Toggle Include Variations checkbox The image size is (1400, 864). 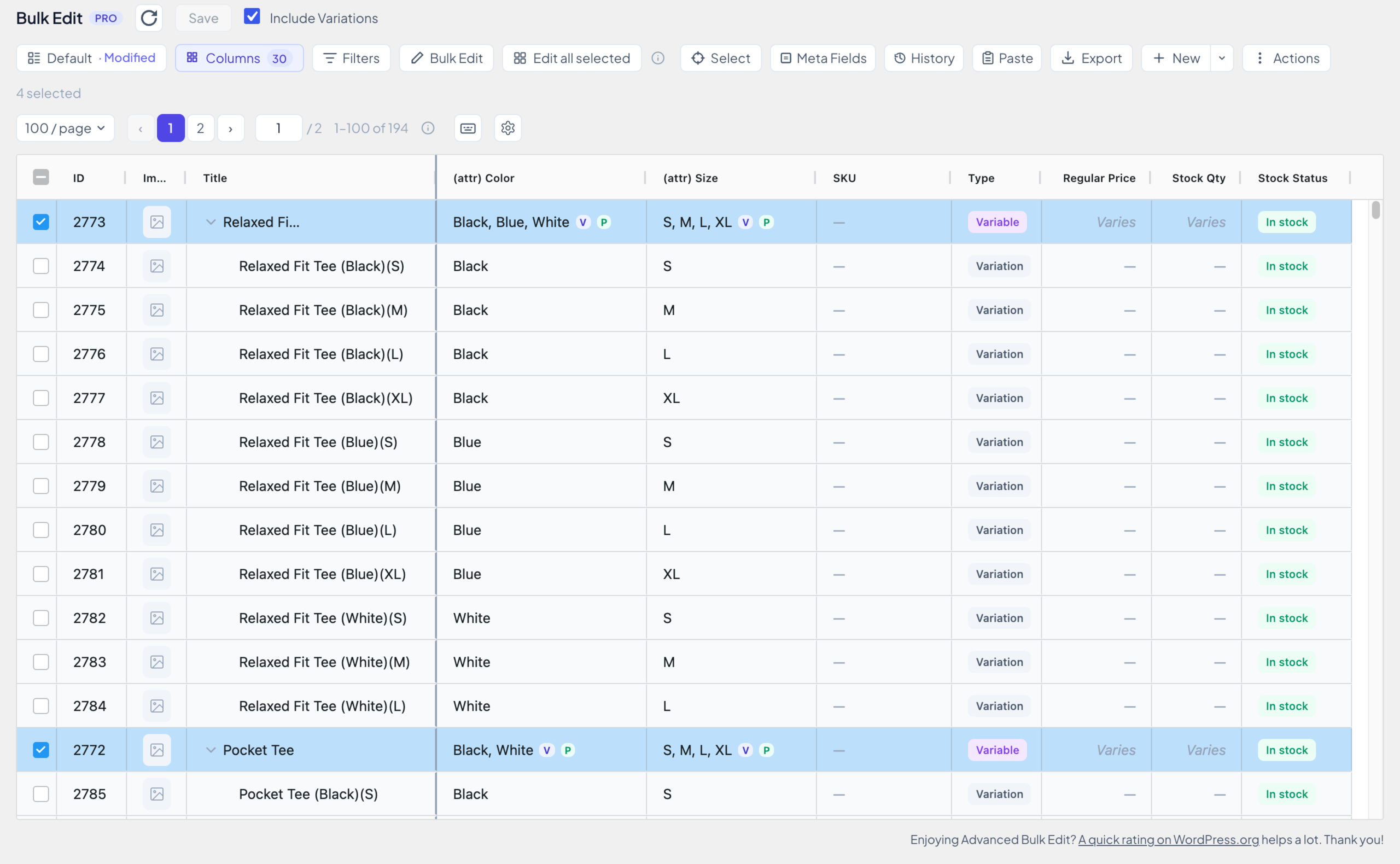pyautogui.click(x=252, y=16)
